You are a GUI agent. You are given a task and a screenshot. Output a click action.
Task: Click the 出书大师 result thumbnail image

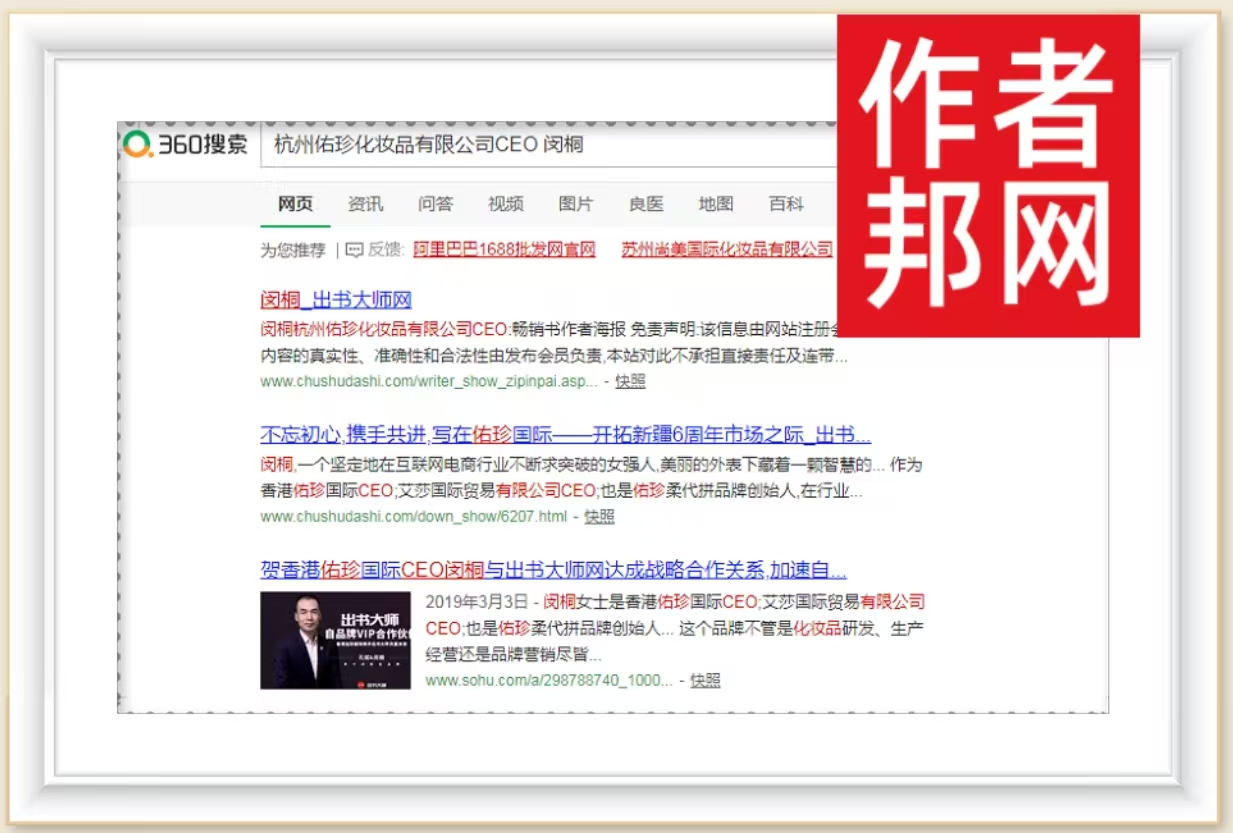335,640
